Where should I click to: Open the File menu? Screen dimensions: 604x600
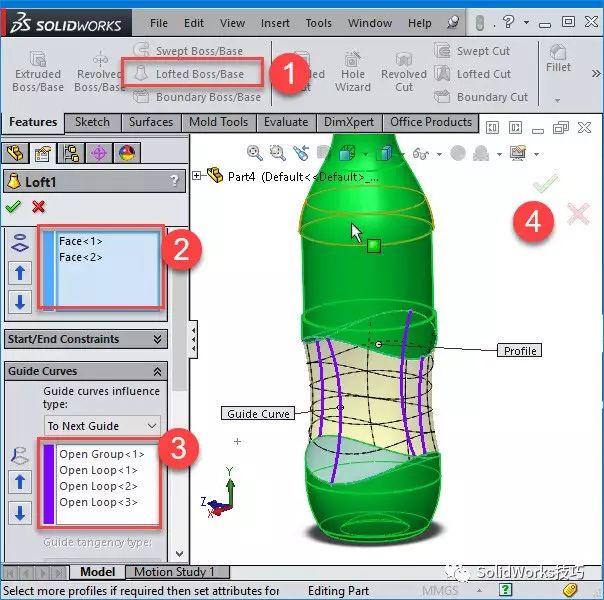coord(159,23)
